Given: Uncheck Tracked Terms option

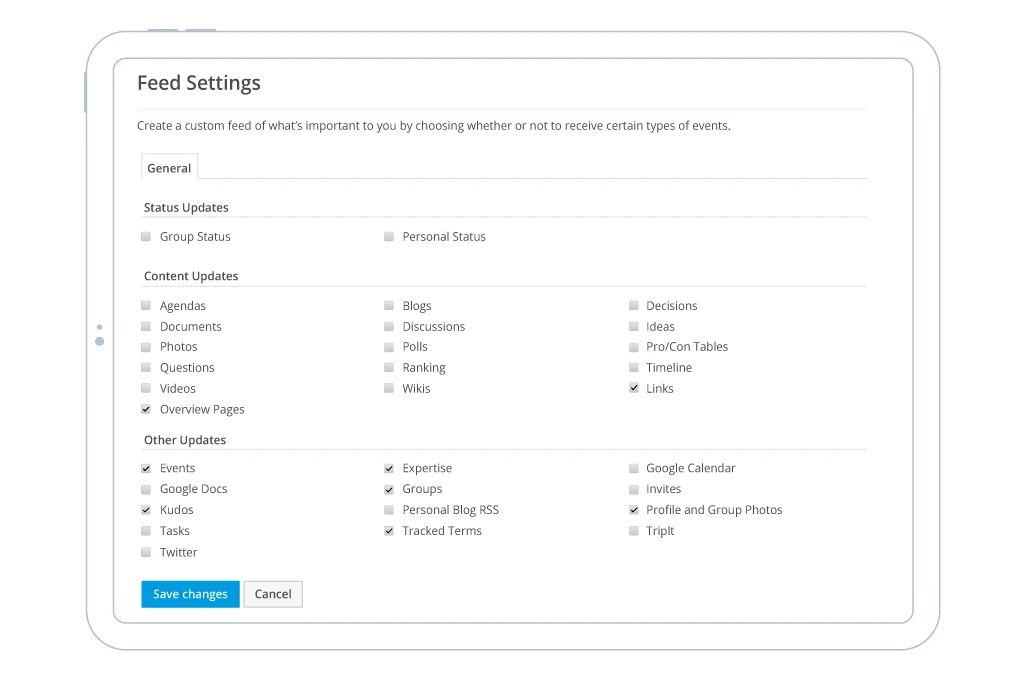Looking at the screenshot, I should point(389,531).
